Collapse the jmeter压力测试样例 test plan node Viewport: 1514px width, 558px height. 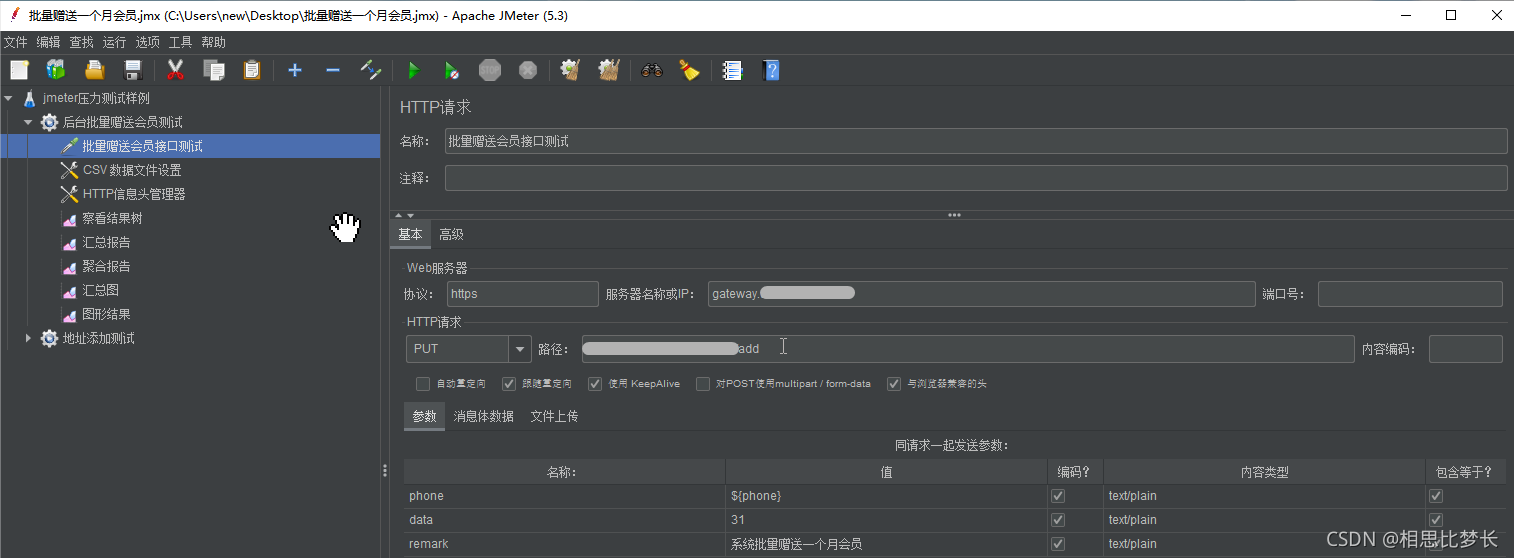[9, 98]
